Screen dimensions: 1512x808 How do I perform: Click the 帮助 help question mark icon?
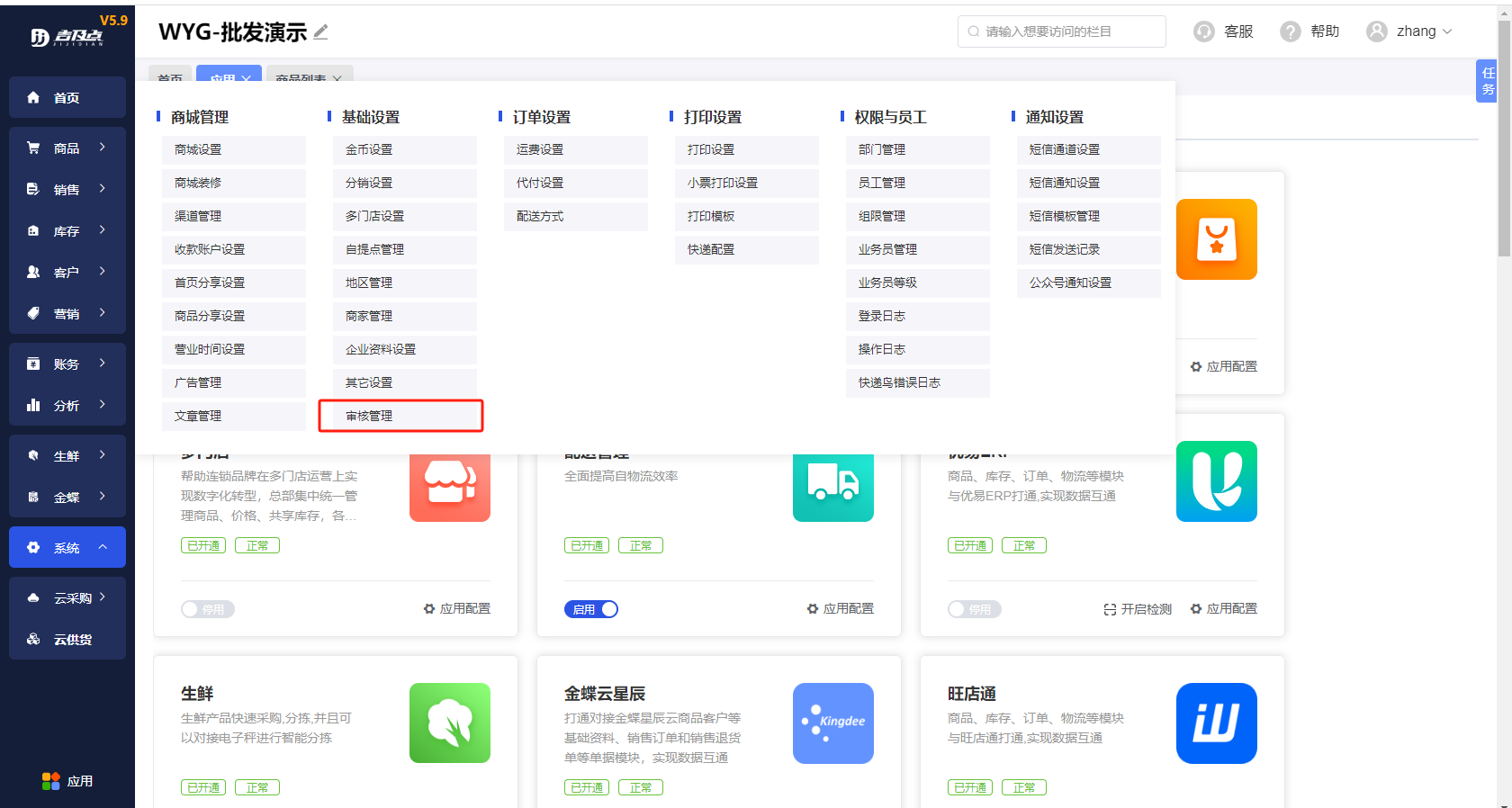pos(1291,31)
